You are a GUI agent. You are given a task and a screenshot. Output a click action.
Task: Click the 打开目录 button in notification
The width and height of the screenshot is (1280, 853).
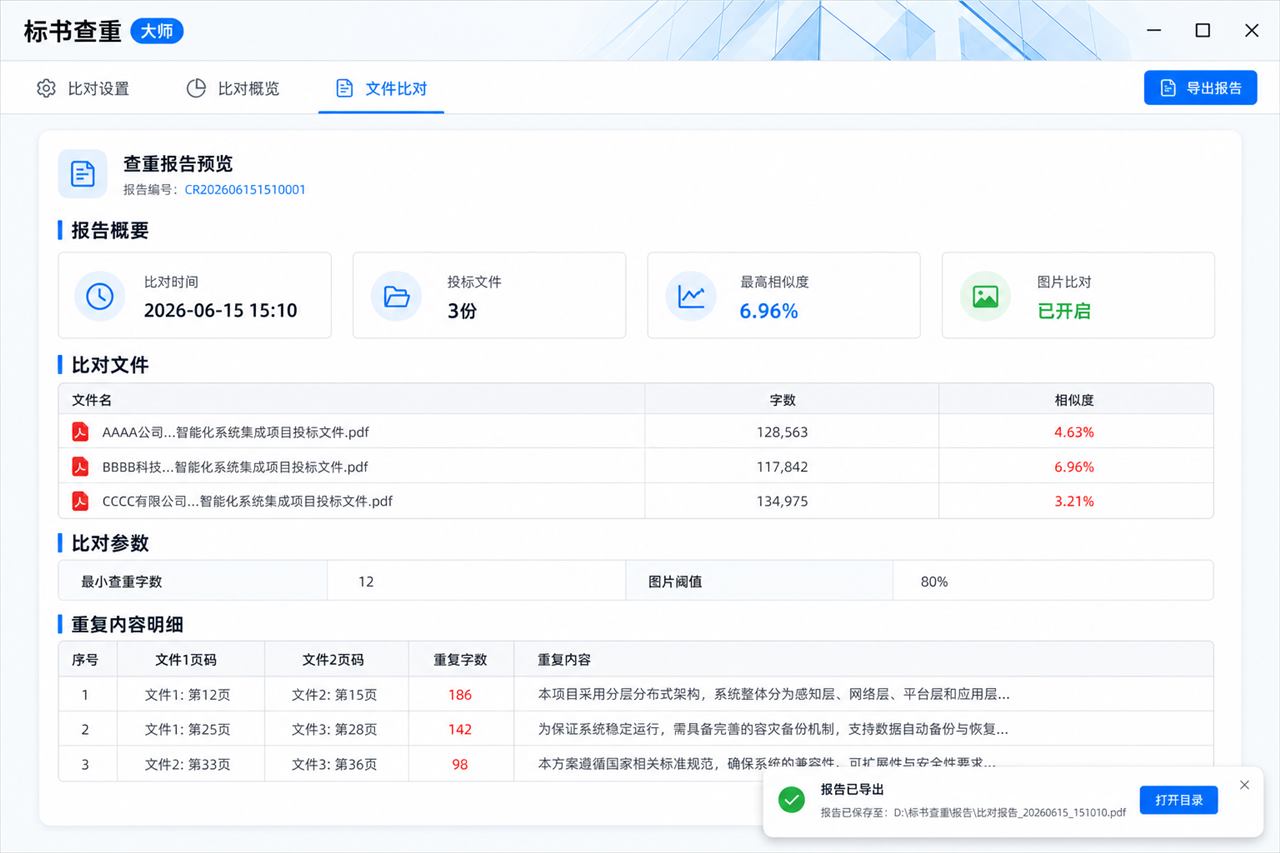point(1179,800)
